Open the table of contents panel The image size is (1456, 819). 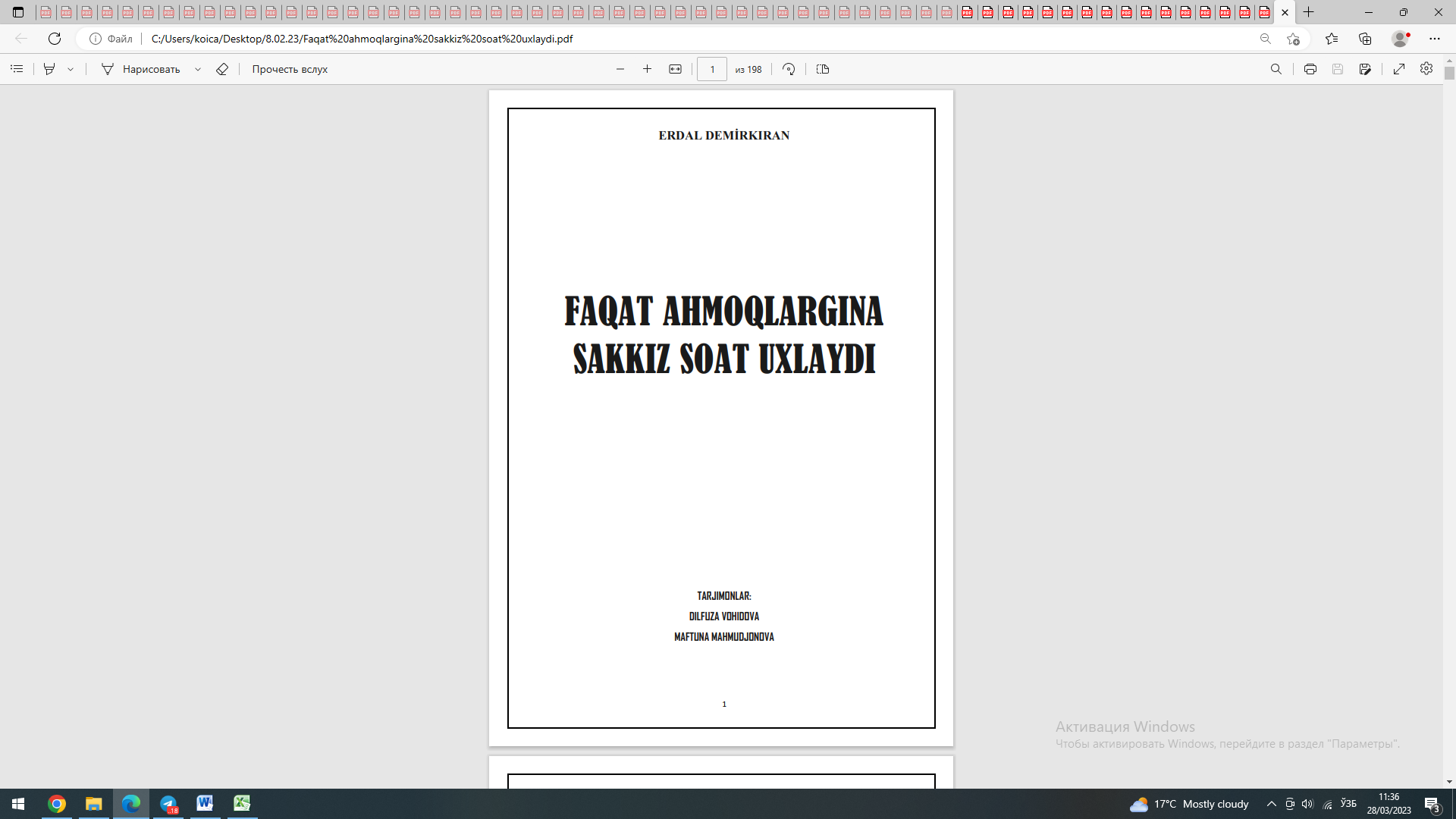click(x=17, y=69)
